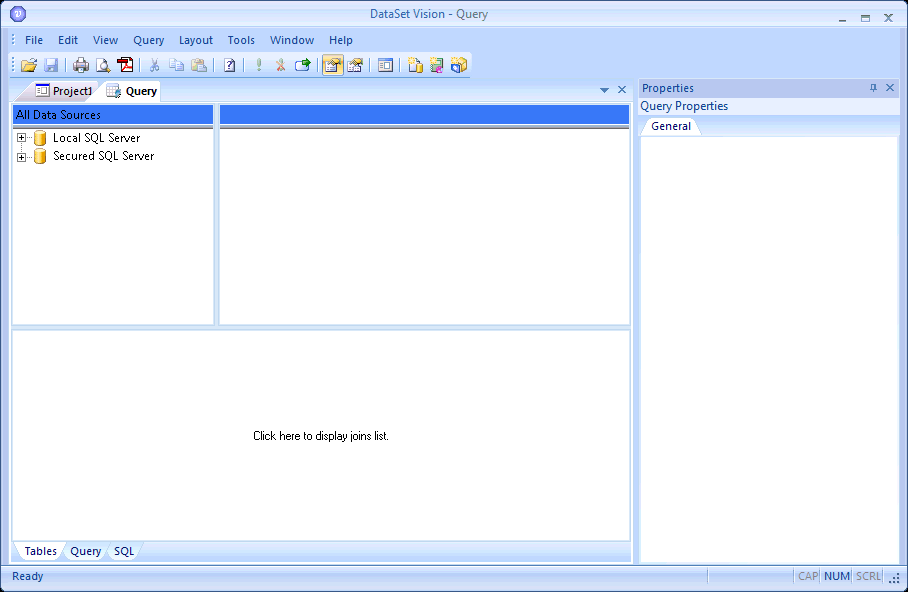Expand the Local SQL Server node
This screenshot has width=908, height=592.
pyautogui.click(x=21, y=138)
